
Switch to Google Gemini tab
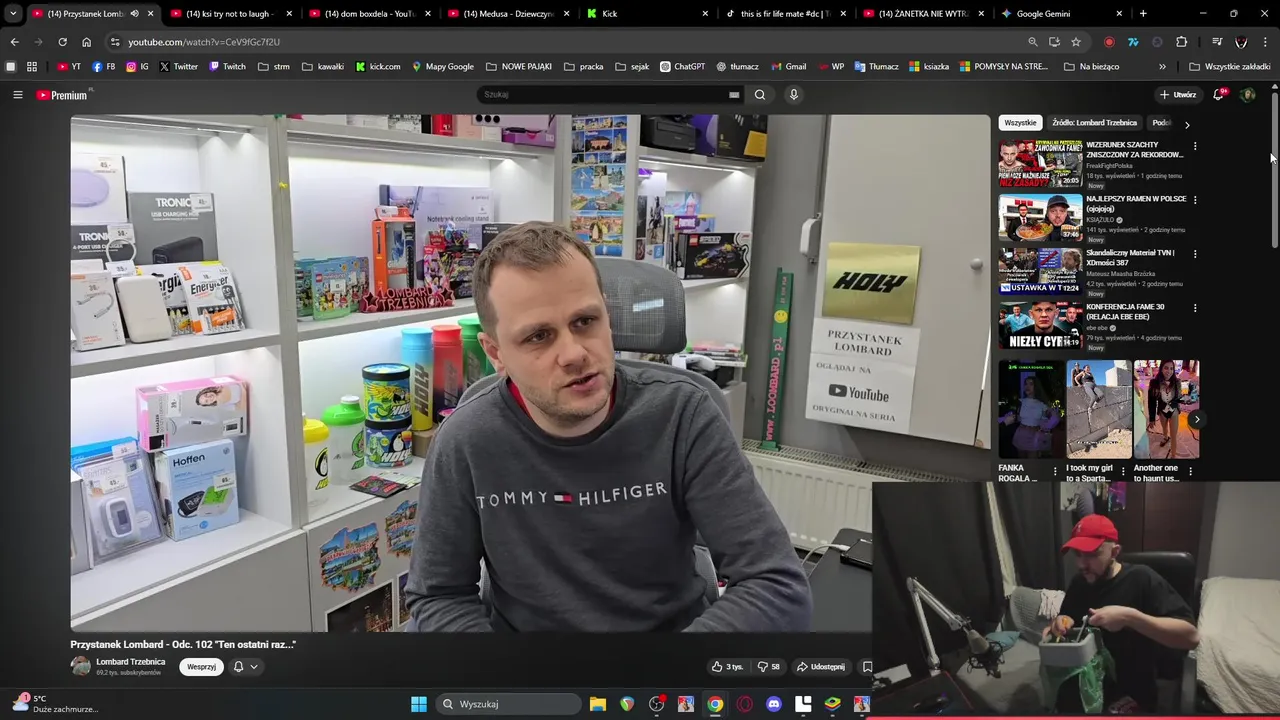tap(1063, 14)
